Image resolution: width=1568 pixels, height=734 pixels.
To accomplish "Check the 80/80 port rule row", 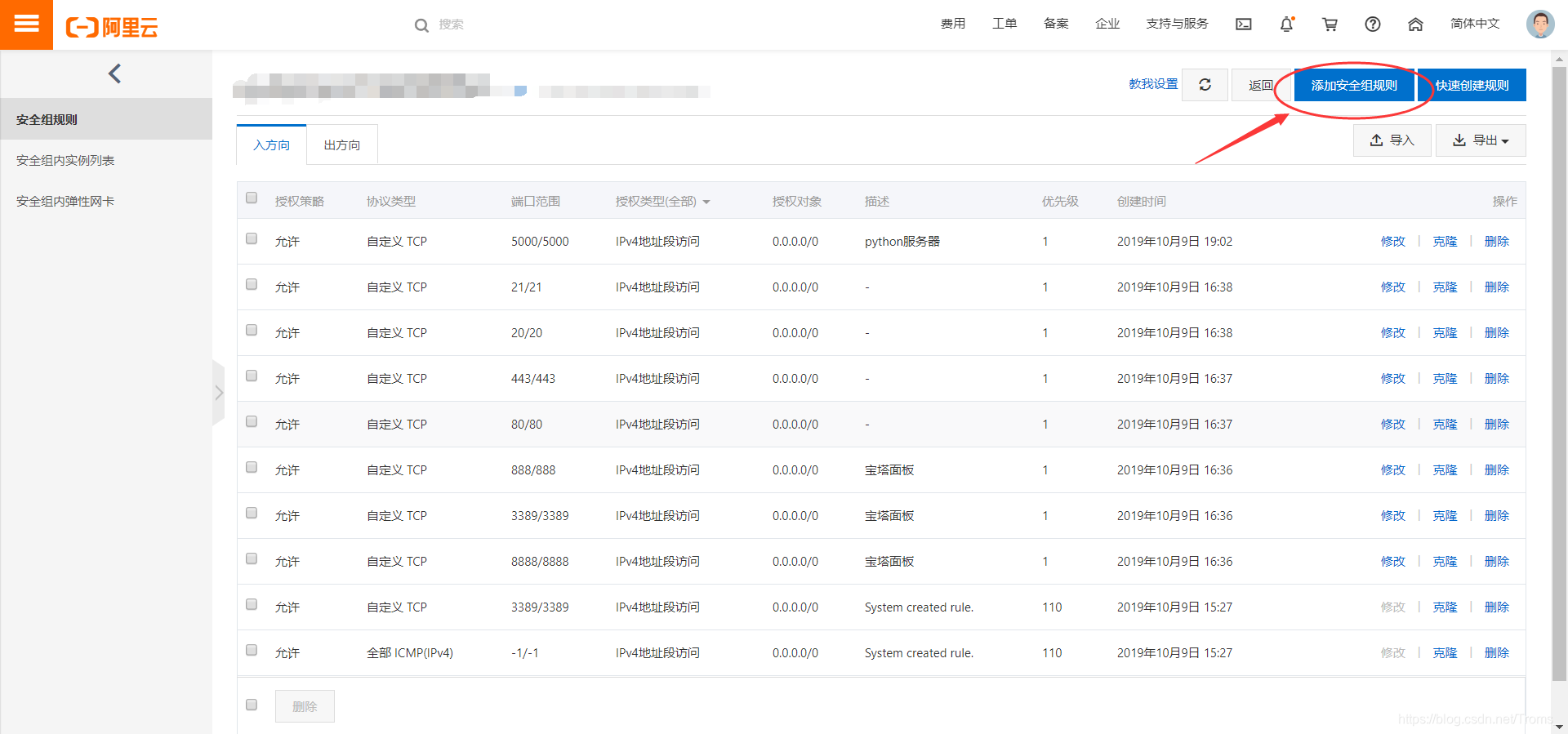I will 252,421.
